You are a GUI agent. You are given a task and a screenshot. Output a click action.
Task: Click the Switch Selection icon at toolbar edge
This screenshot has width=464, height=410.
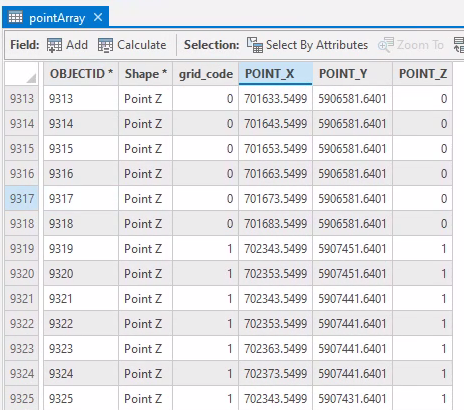(459, 45)
